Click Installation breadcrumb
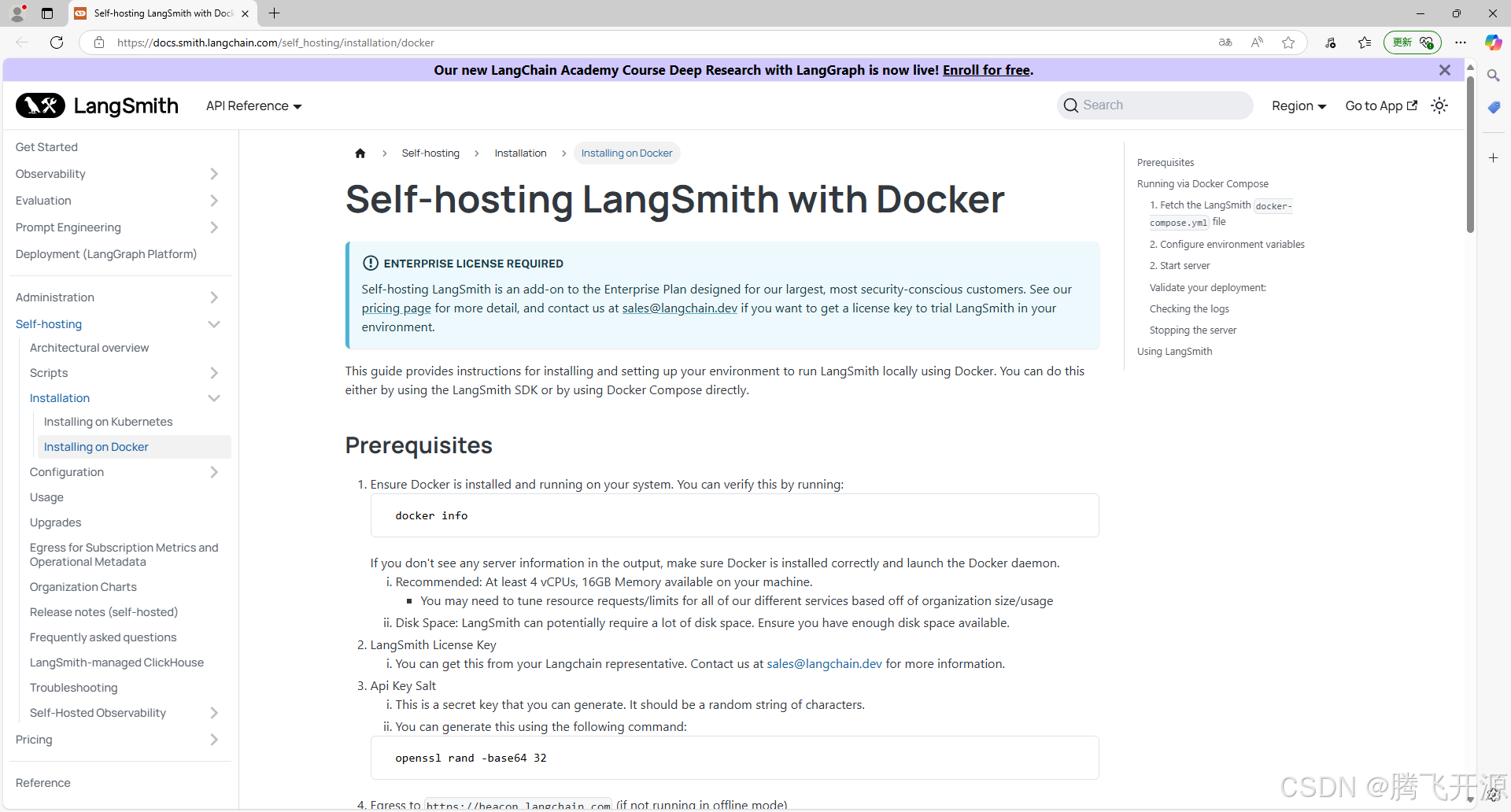The height and width of the screenshot is (812, 1511). coord(520,153)
